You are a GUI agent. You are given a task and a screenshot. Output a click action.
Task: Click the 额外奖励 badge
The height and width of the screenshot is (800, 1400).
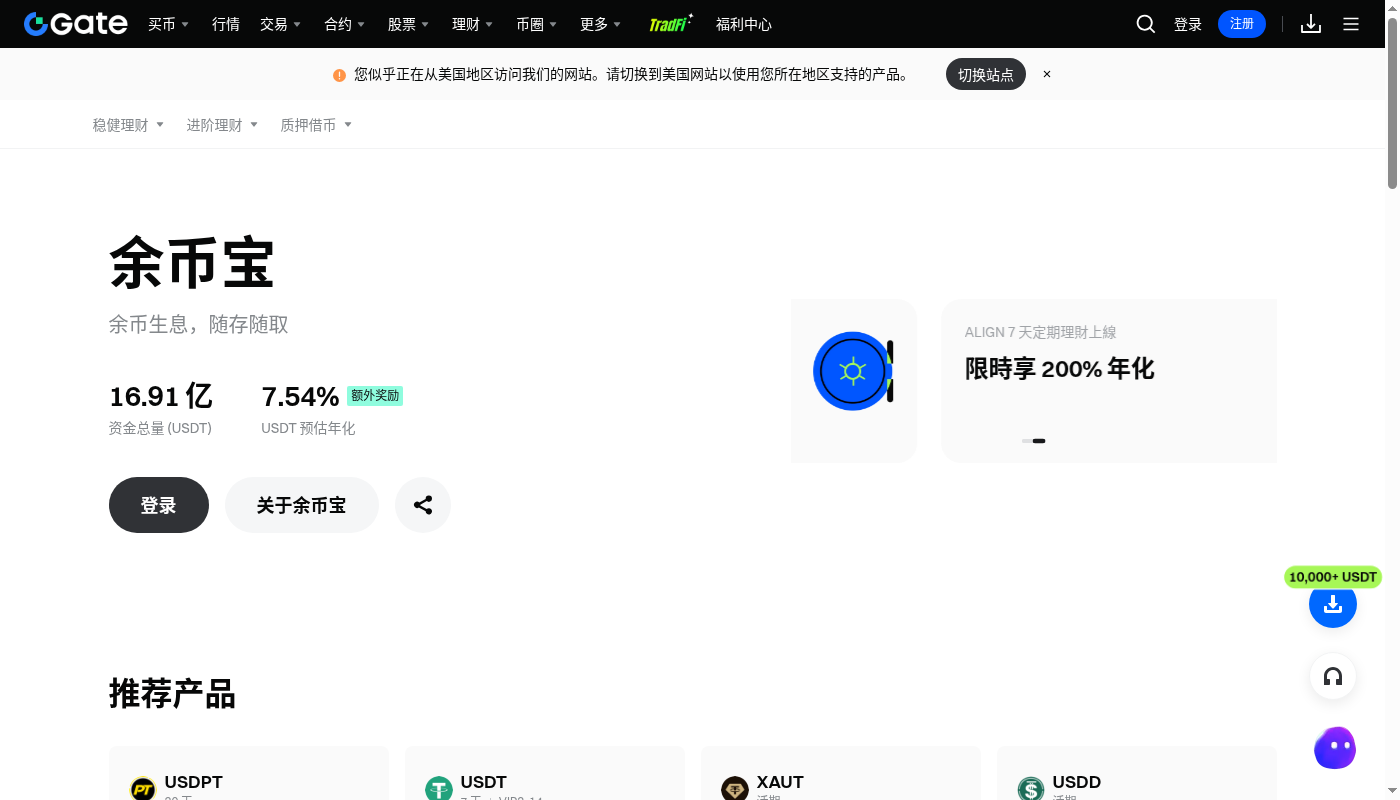(375, 396)
